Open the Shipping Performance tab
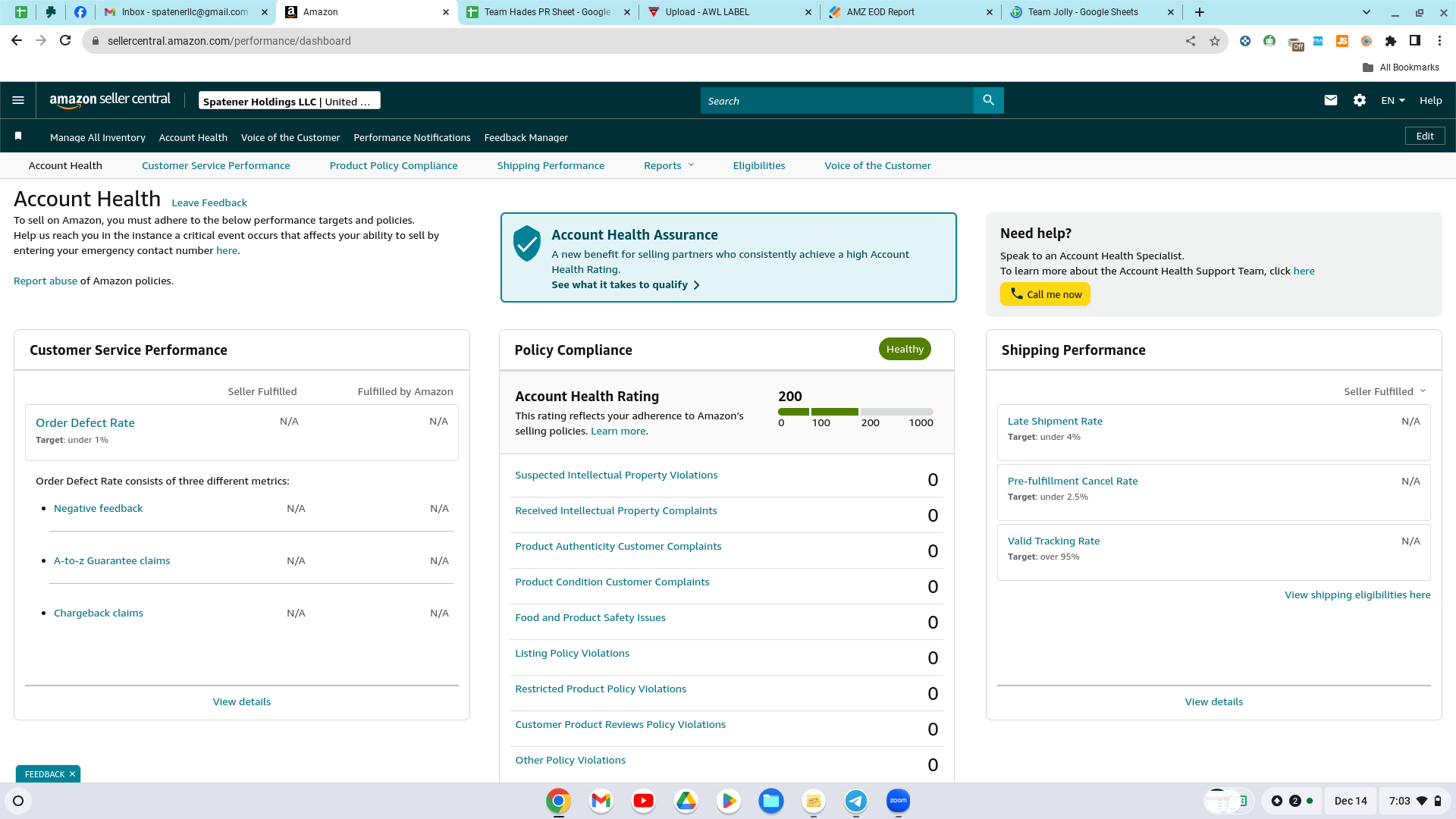 (551, 165)
